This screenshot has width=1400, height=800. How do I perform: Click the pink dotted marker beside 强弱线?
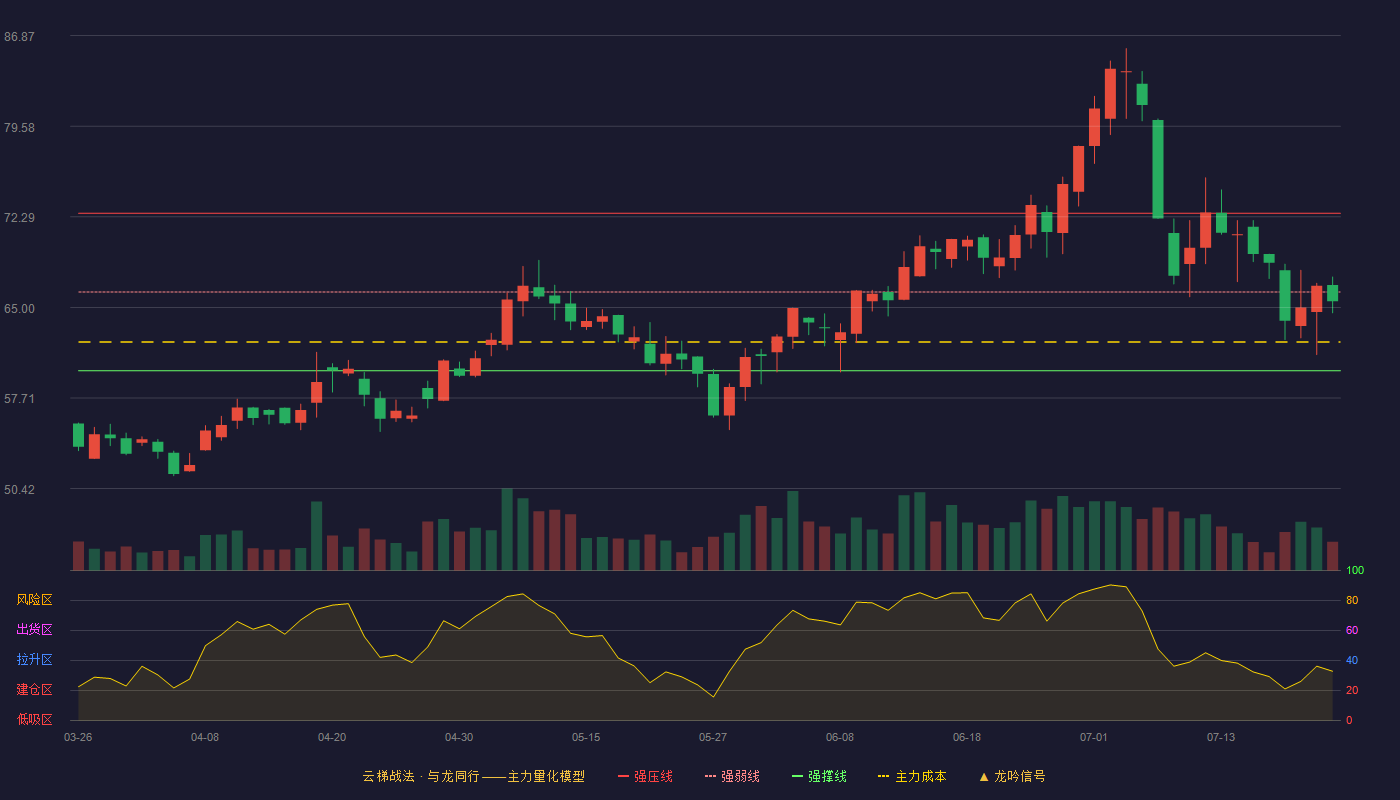[710, 776]
